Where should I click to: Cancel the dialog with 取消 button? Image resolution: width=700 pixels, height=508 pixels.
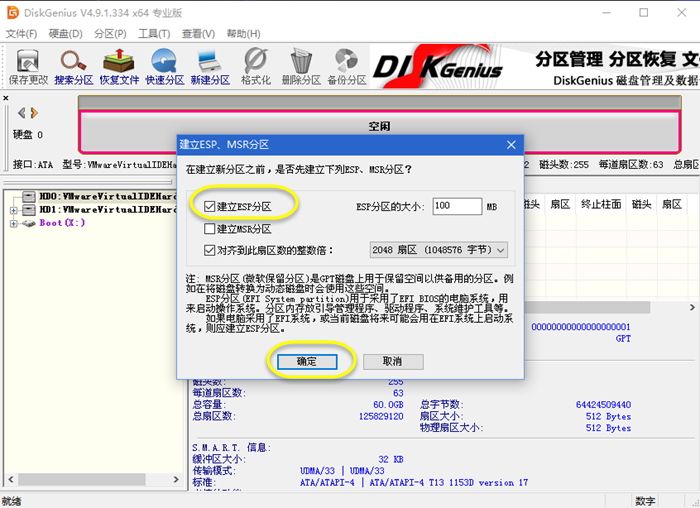(393, 362)
